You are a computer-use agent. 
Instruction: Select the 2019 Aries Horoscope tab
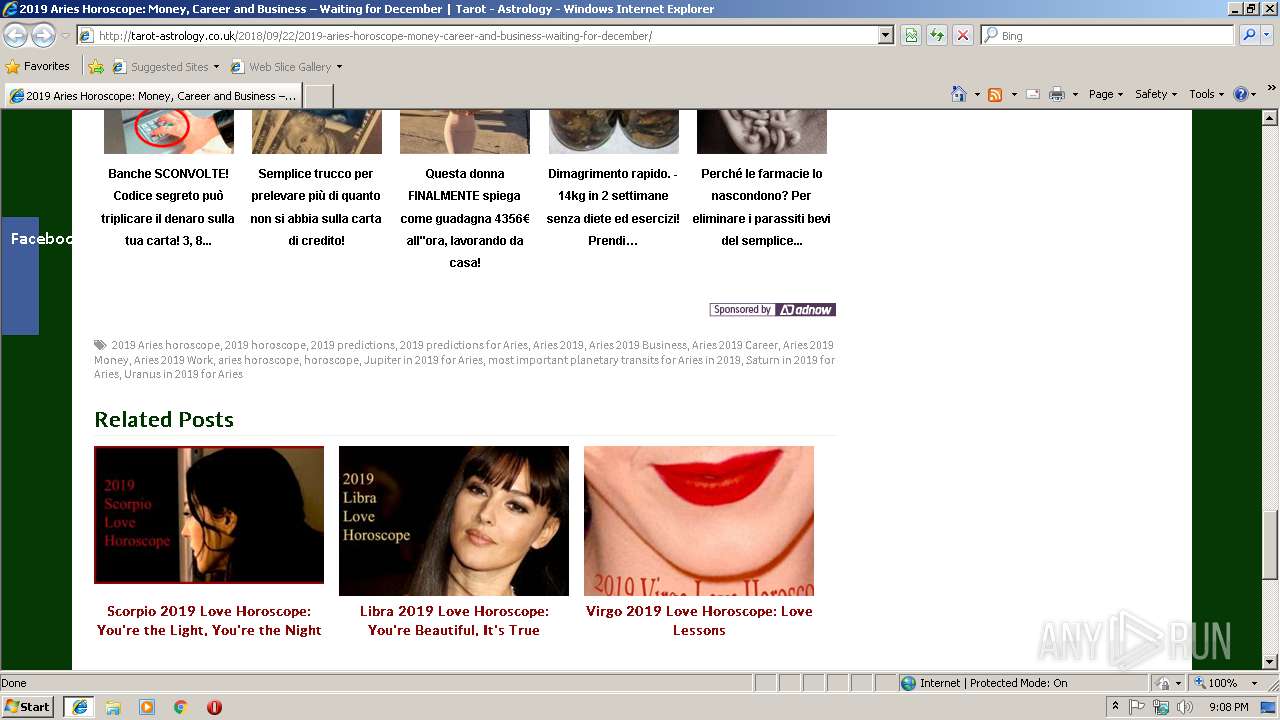pos(152,96)
